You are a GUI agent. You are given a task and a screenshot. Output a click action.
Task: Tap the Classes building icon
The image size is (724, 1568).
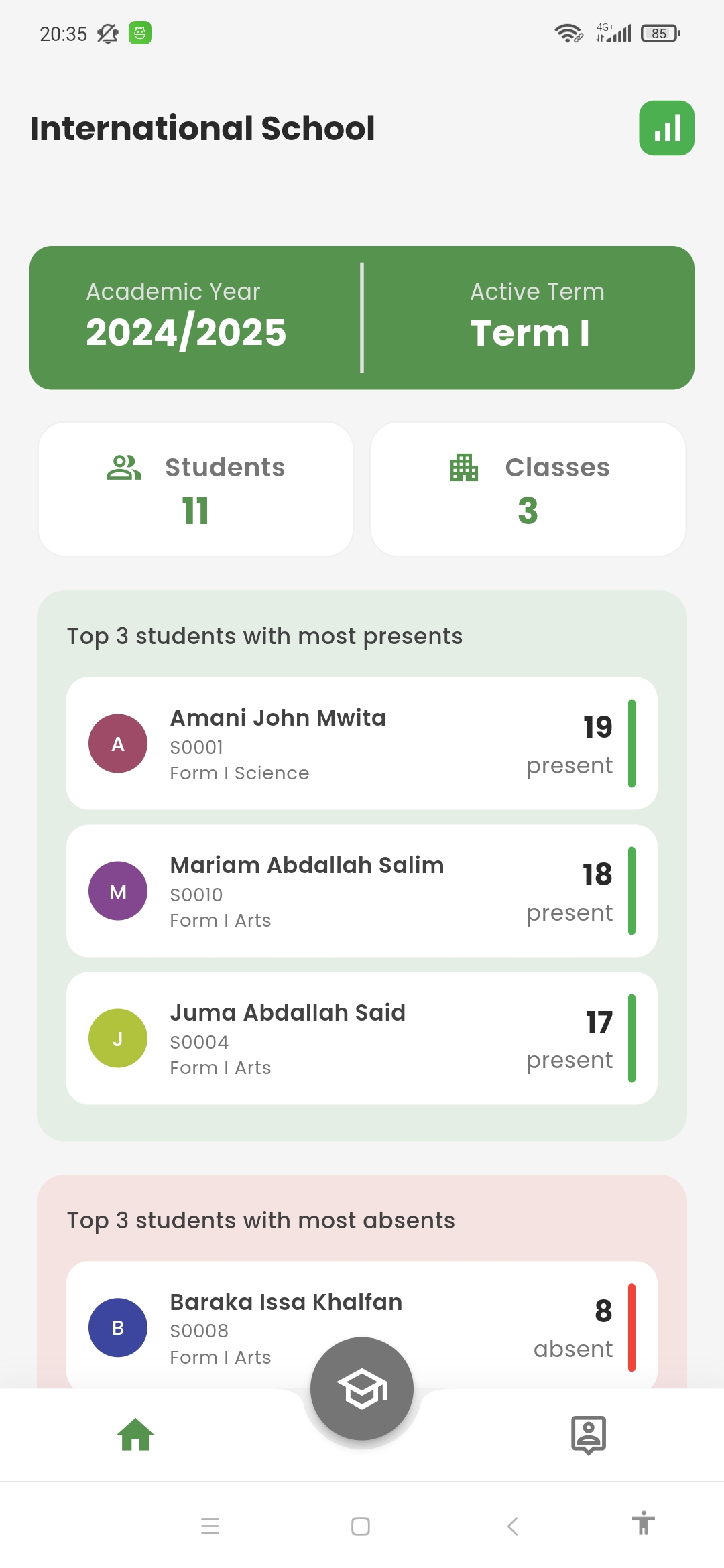coord(464,468)
